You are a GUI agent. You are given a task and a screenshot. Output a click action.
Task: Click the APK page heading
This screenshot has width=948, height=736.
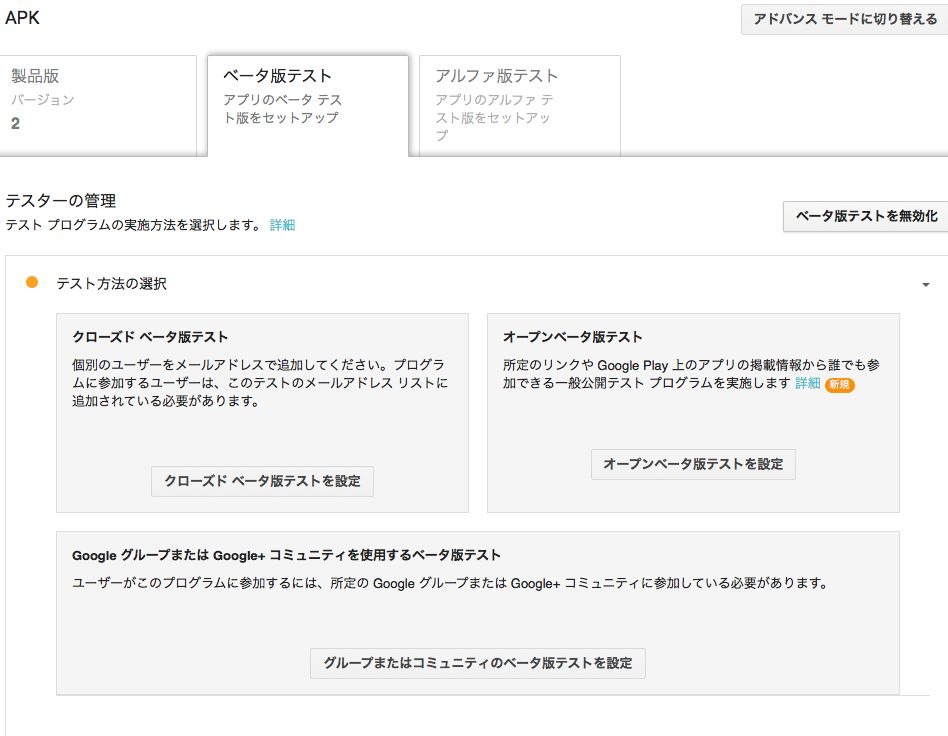click(x=22, y=17)
